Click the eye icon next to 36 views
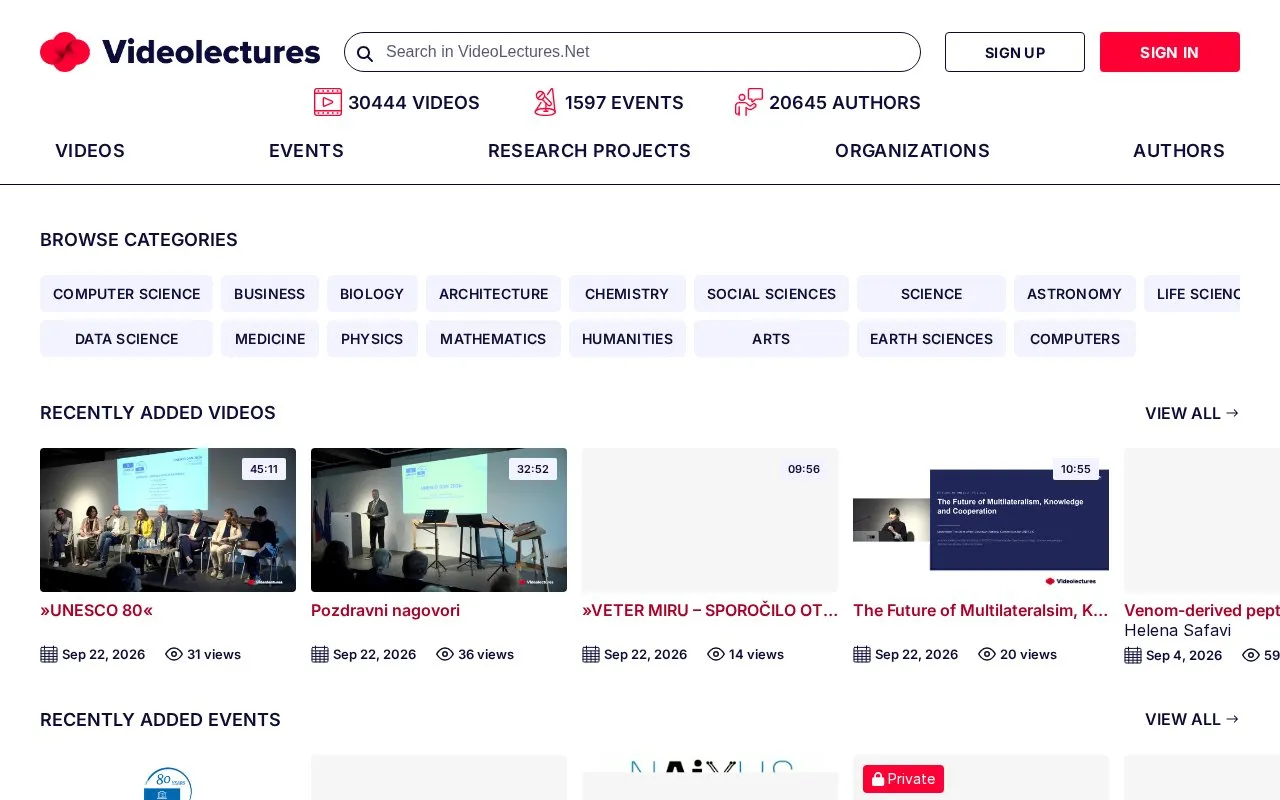Viewport: 1280px width, 800px height. [x=445, y=654]
